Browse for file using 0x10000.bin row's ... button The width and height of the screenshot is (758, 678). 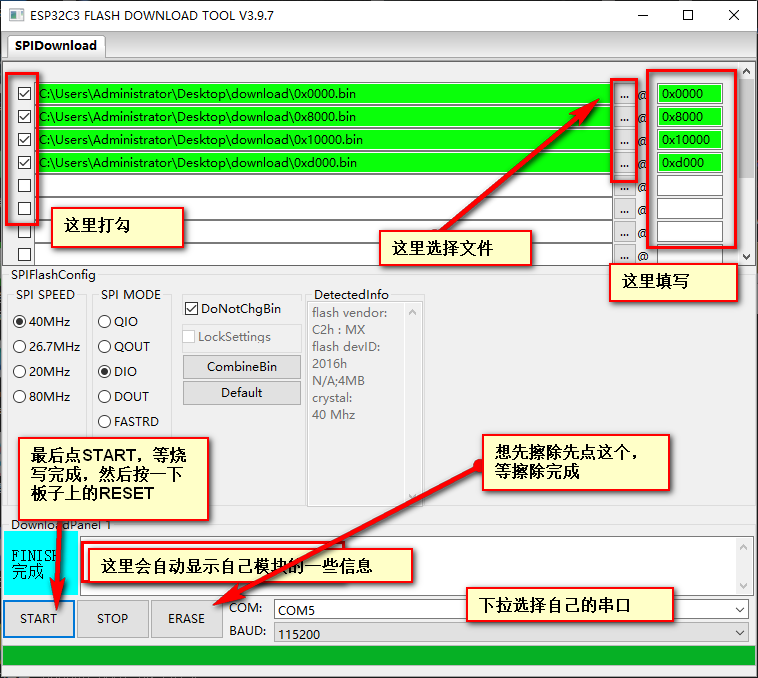pyautogui.click(x=624, y=140)
